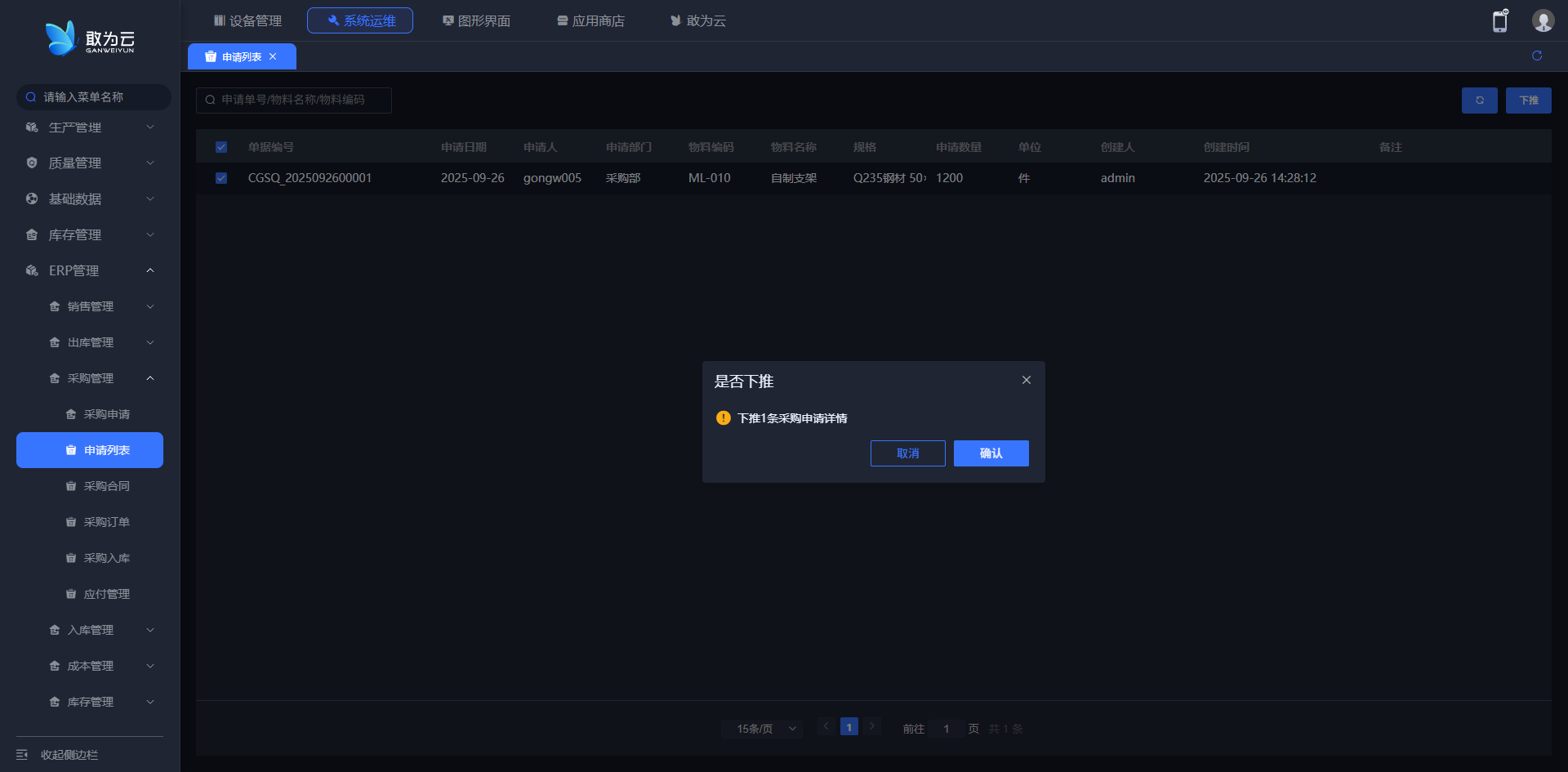Expand the 生产管理 sidebar menu
1568x772 pixels.
[x=90, y=127]
